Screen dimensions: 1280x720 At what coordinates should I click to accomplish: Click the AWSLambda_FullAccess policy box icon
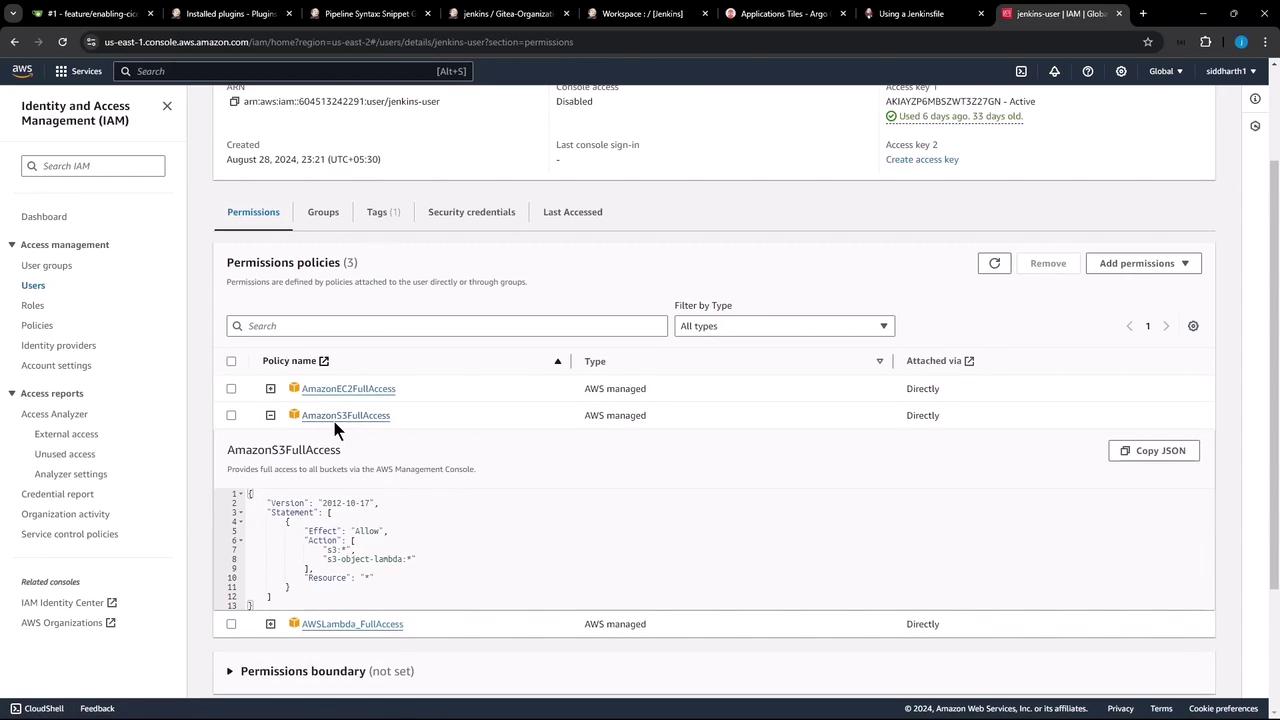click(x=294, y=623)
